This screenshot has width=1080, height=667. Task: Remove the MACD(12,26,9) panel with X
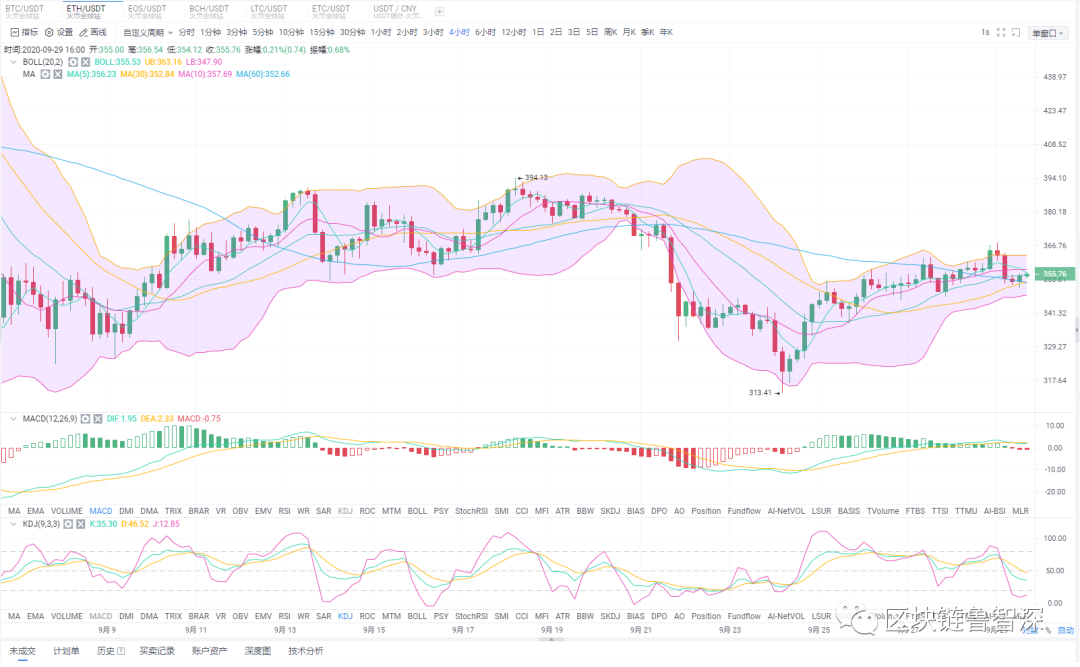[x=98, y=418]
